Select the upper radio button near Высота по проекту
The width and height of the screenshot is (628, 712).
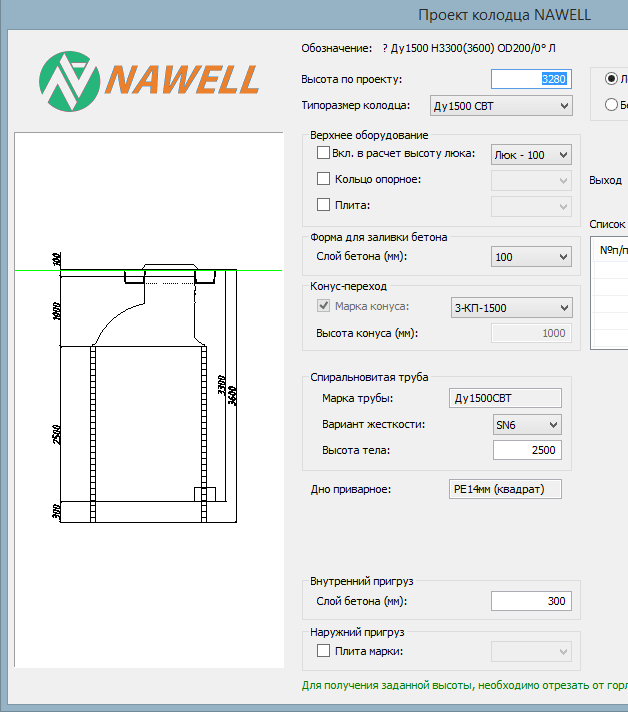pos(611,79)
